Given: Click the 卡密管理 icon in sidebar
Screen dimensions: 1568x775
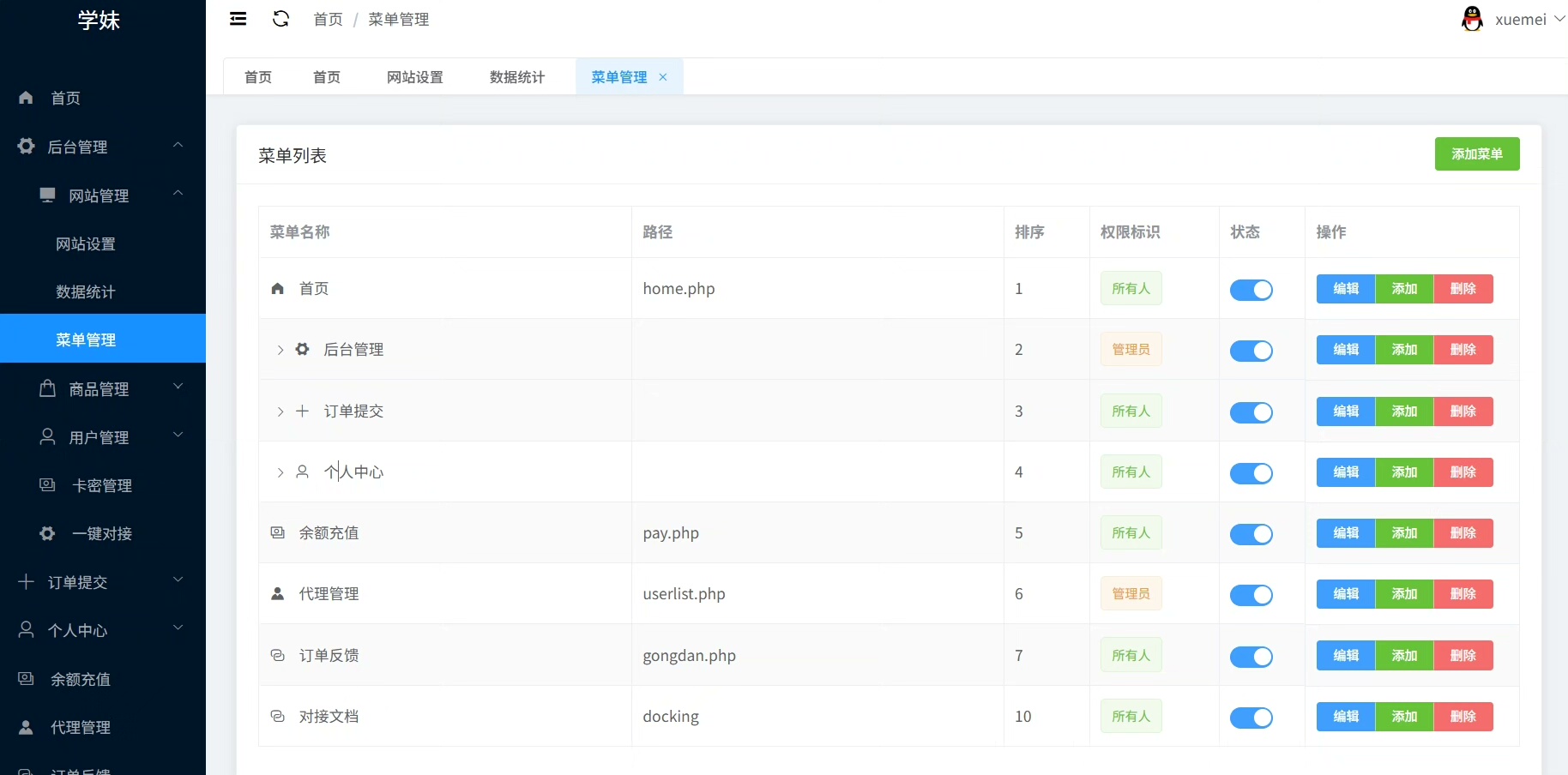Looking at the screenshot, I should point(48,485).
